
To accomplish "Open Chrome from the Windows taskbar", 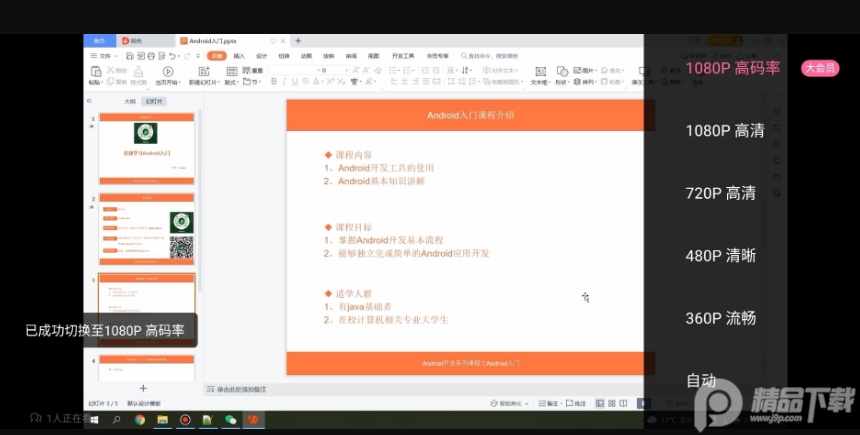I will click(x=140, y=420).
